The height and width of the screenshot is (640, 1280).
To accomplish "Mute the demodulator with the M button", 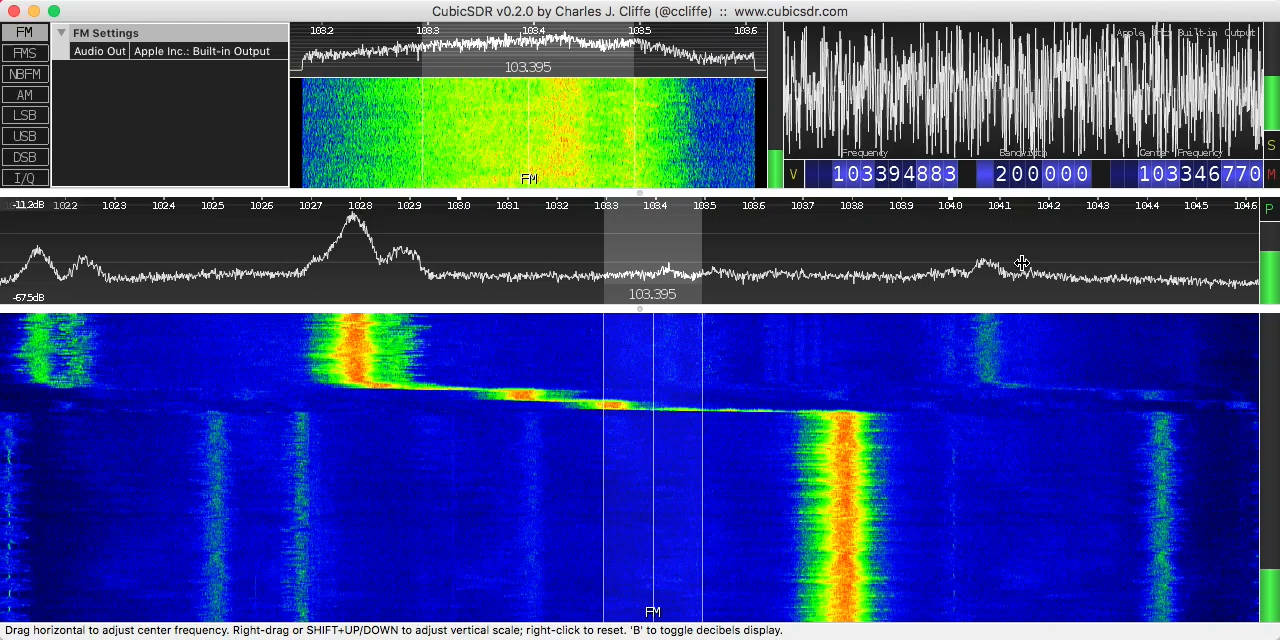I will (x=1271, y=175).
